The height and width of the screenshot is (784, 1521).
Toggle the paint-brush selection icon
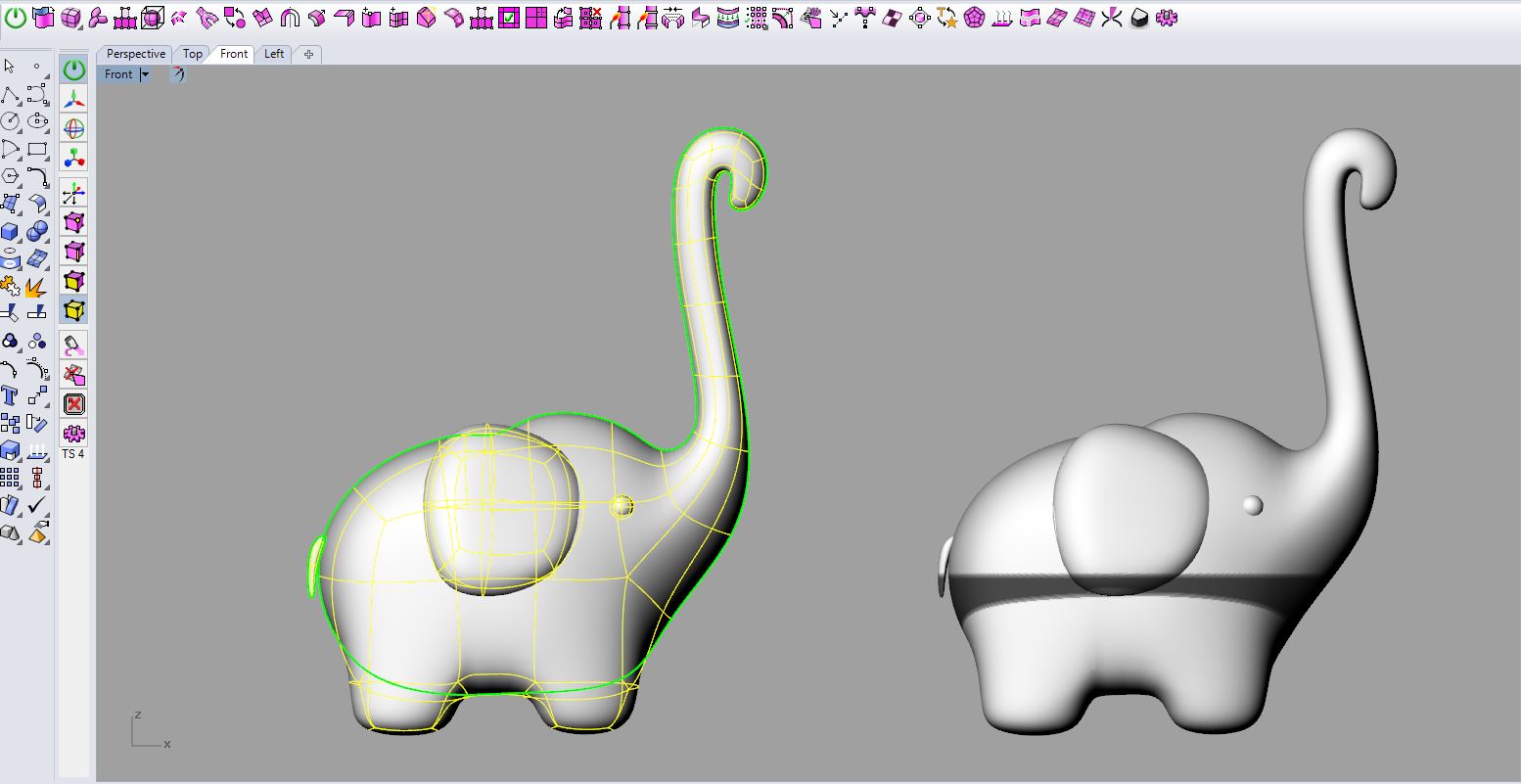[74, 345]
